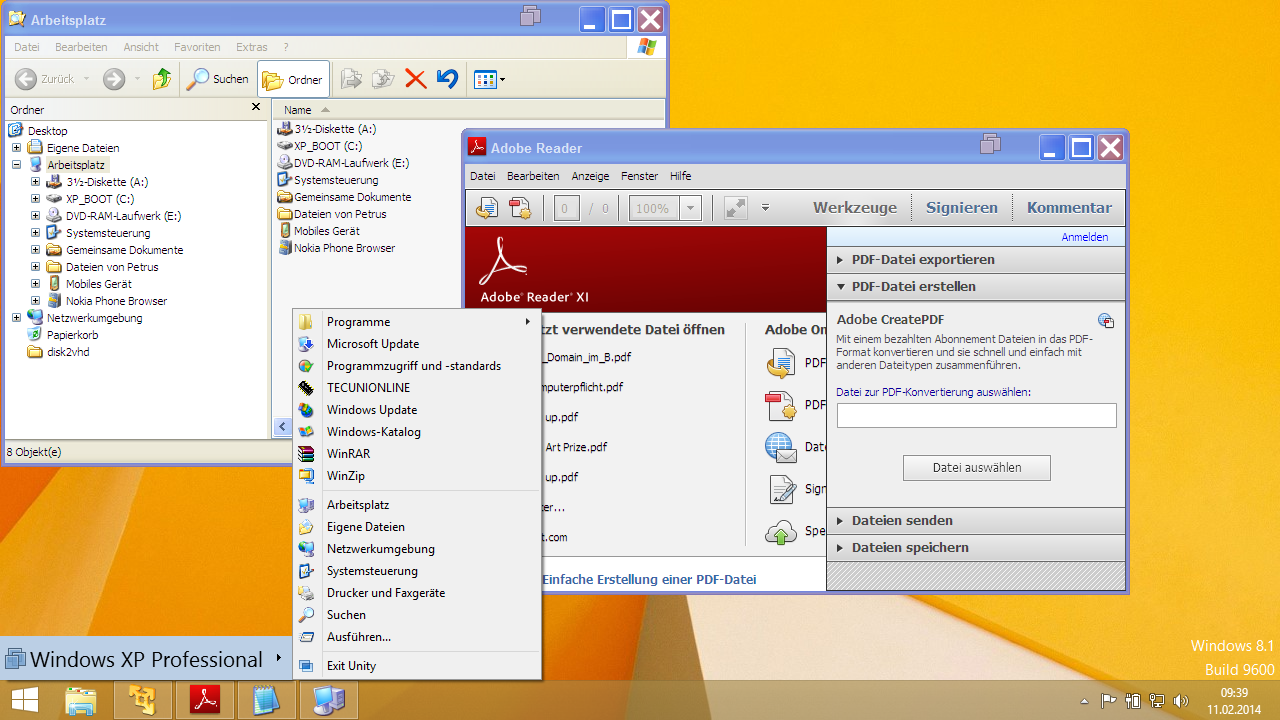Viewport: 1280px width, 720px height.
Task: Click the PDF conversion file path input field
Action: 976,415
